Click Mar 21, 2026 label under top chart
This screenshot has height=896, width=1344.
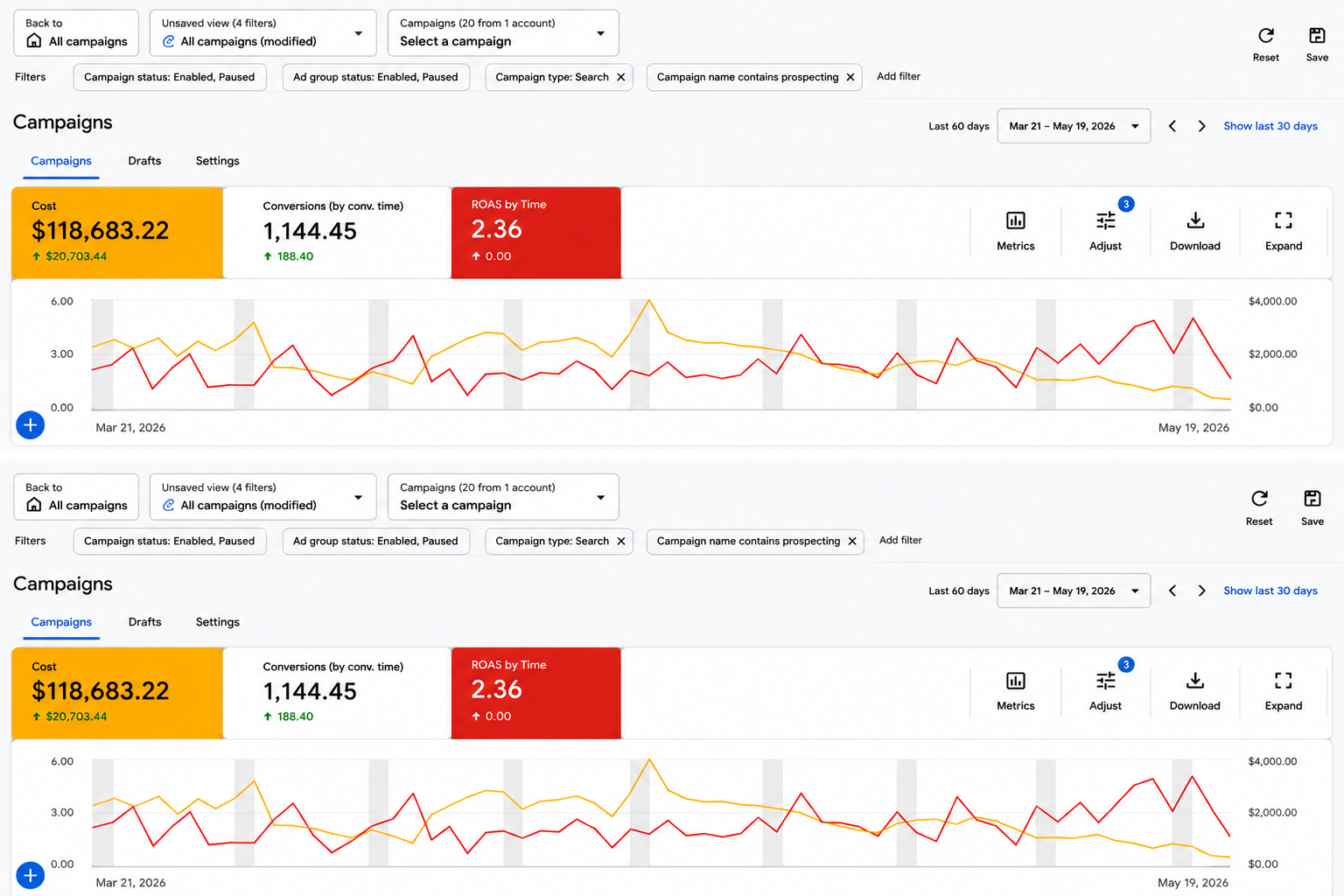point(130,428)
